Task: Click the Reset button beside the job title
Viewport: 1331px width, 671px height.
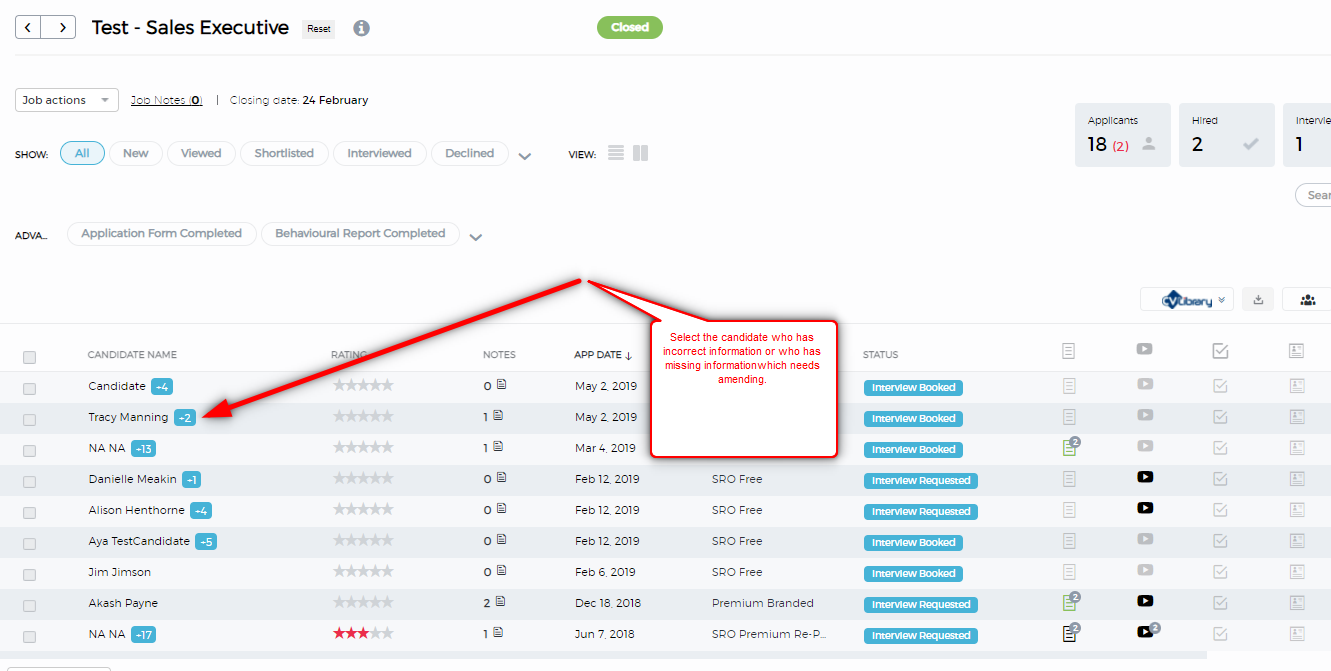Action: [x=318, y=28]
